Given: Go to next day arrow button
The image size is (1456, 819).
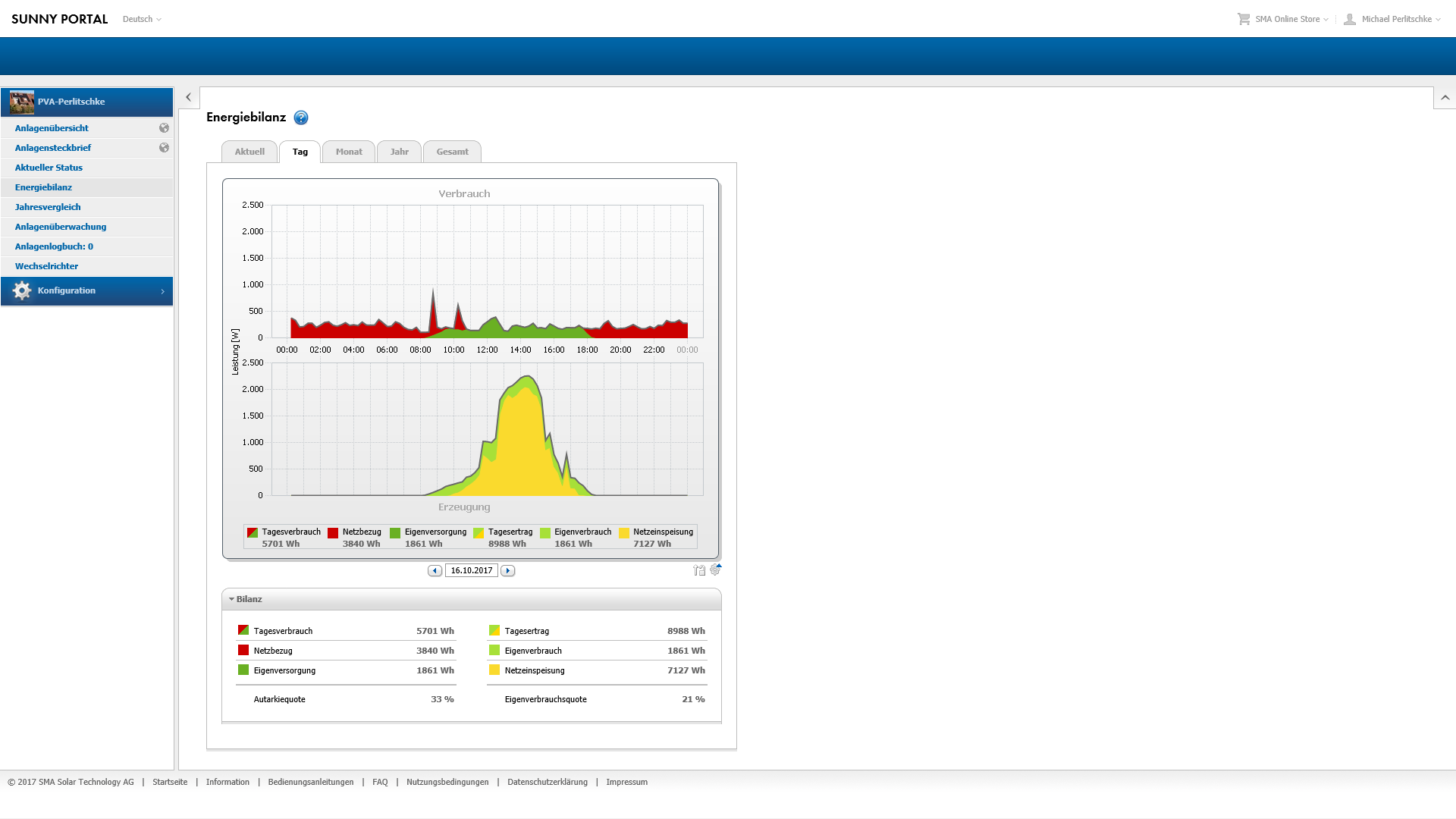Looking at the screenshot, I should [x=508, y=570].
